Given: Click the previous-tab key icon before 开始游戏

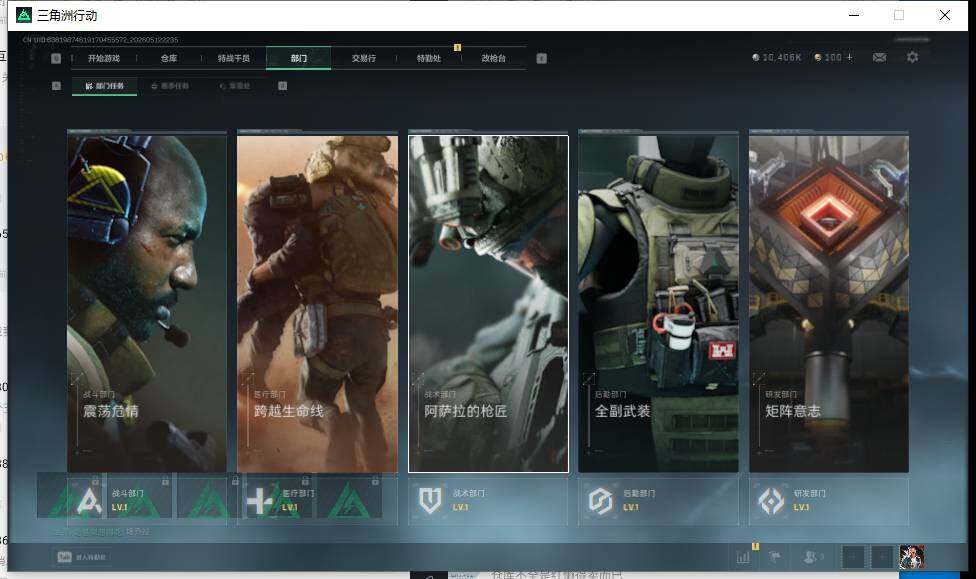Looking at the screenshot, I should [56, 58].
